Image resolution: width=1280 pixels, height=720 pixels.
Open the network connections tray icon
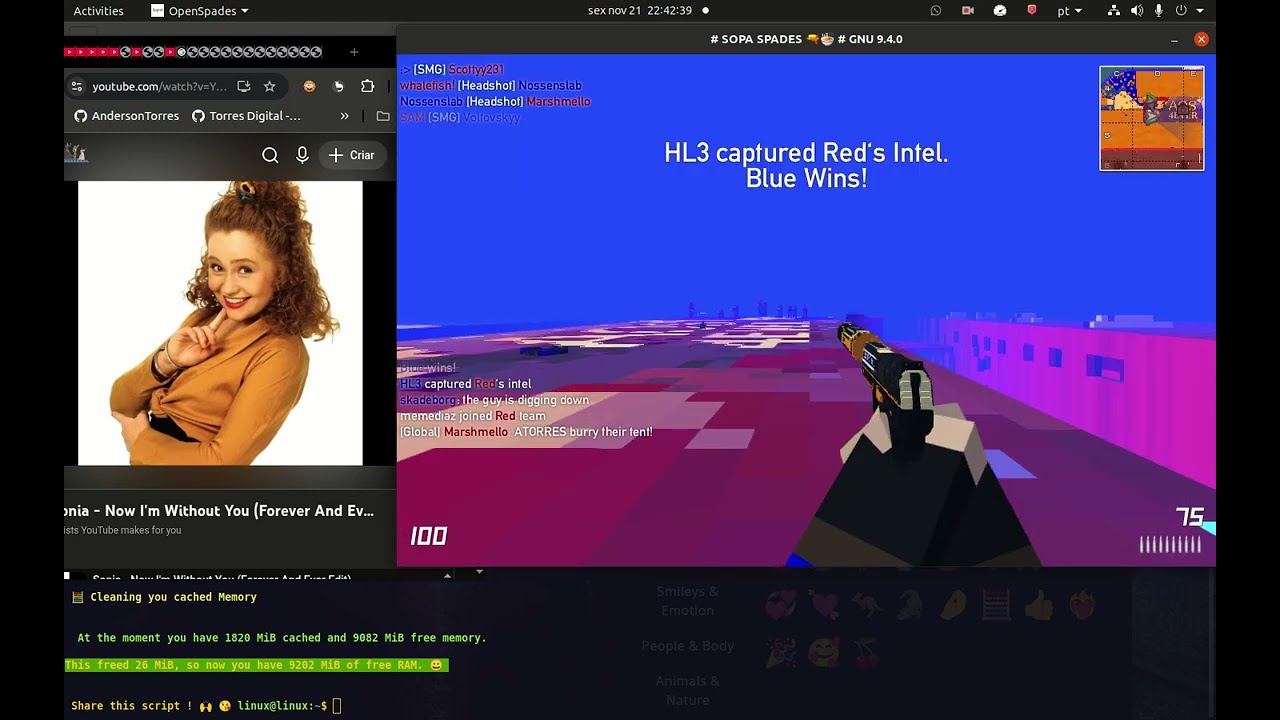click(1114, 11)
